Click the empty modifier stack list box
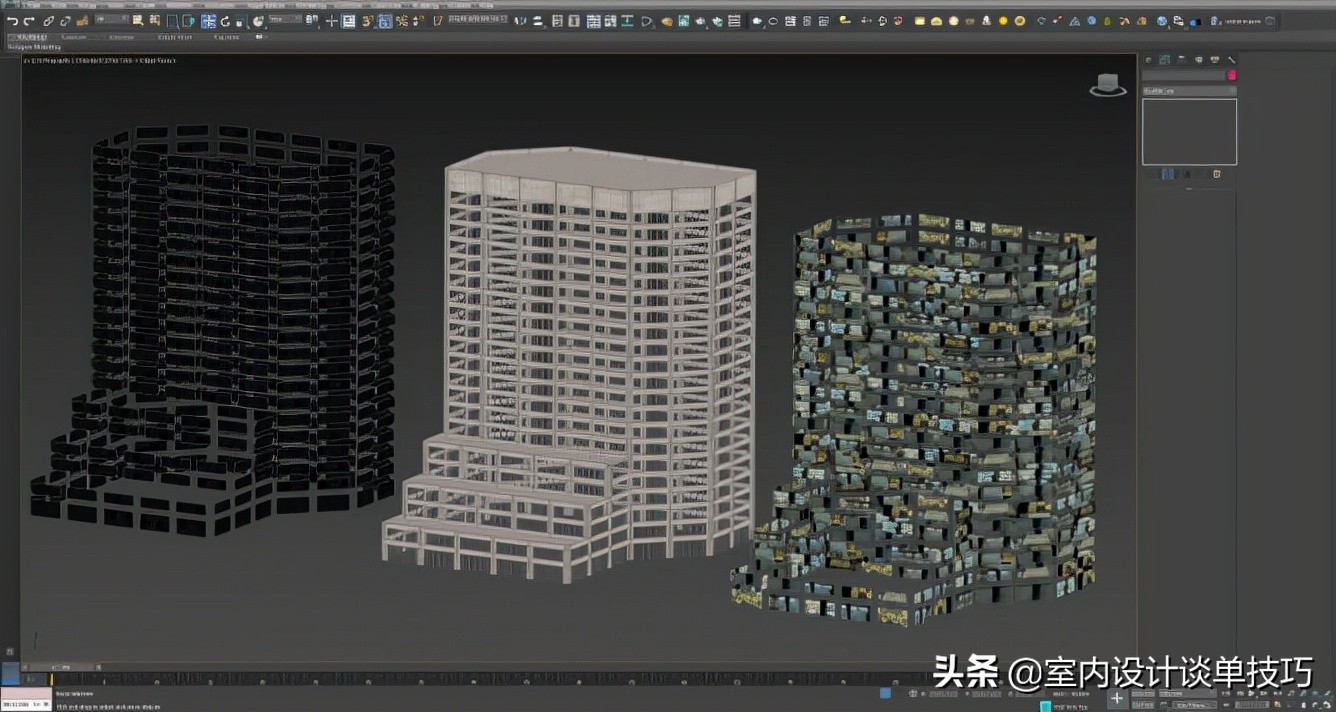 [x=1189, y=131]
